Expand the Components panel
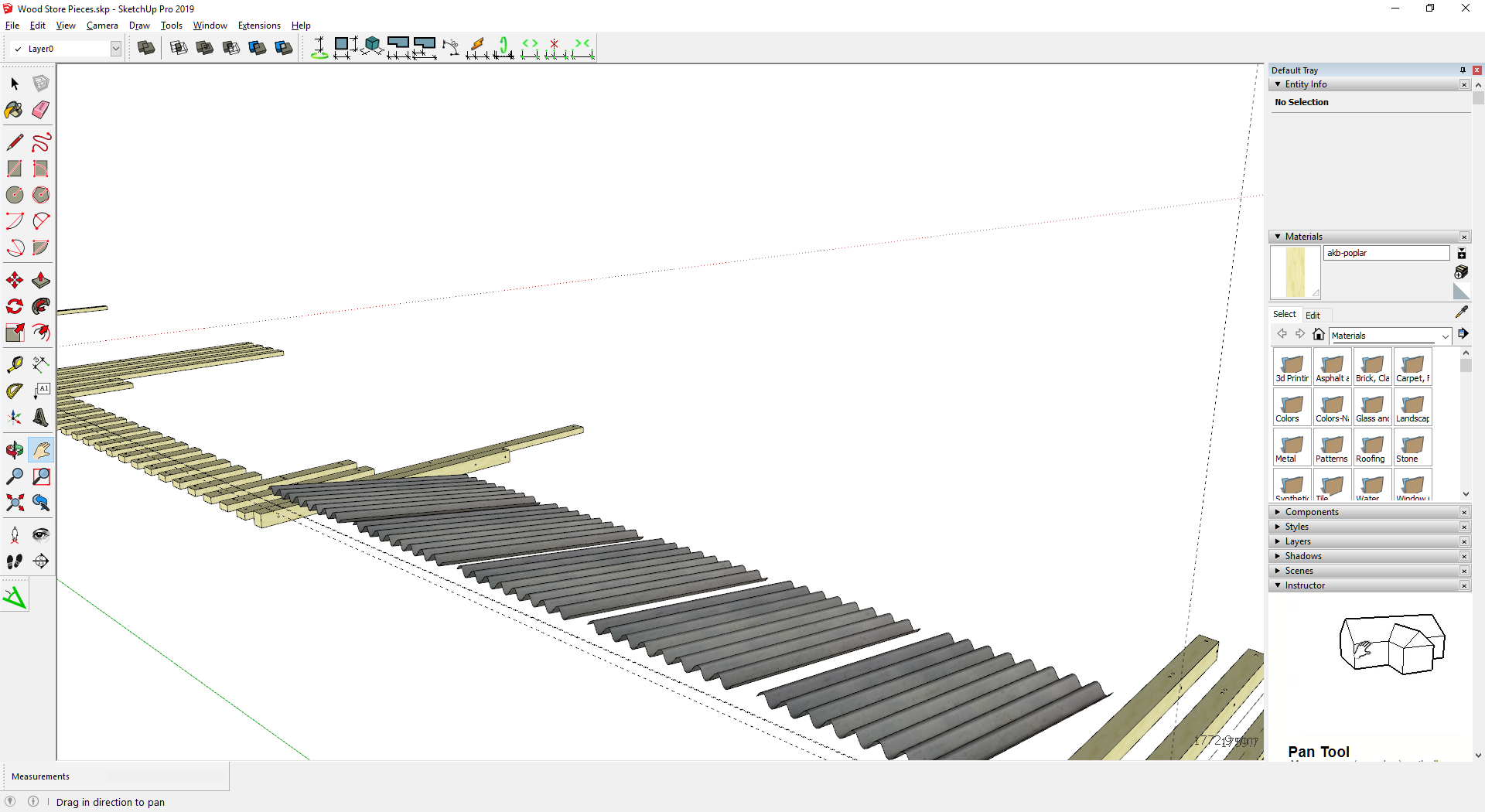The width and height of the screenshot is (1485, 812). click(x=1278, y=512)
